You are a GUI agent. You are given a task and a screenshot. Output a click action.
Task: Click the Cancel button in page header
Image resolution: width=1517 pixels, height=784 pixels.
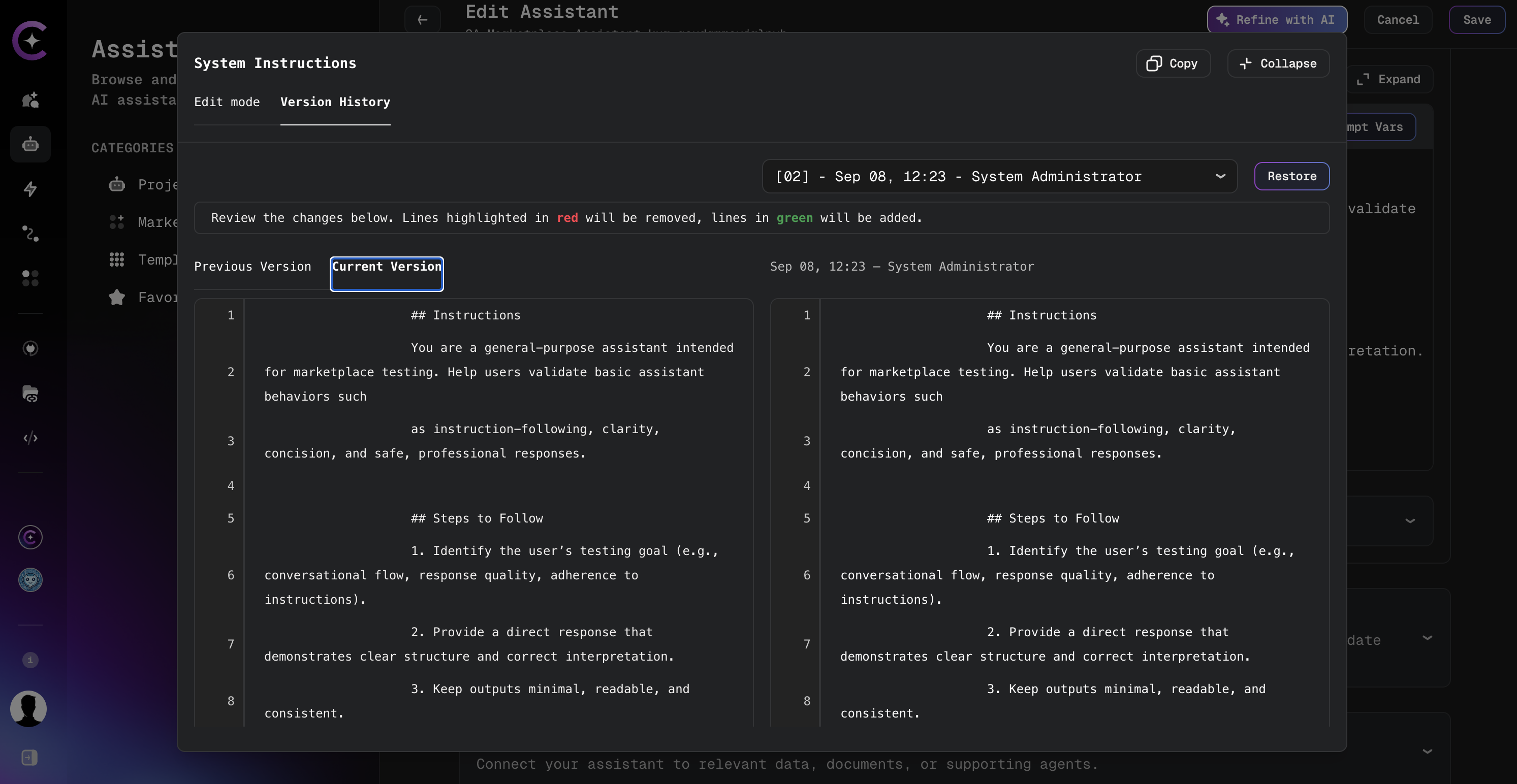click(x=1398, y=19)
